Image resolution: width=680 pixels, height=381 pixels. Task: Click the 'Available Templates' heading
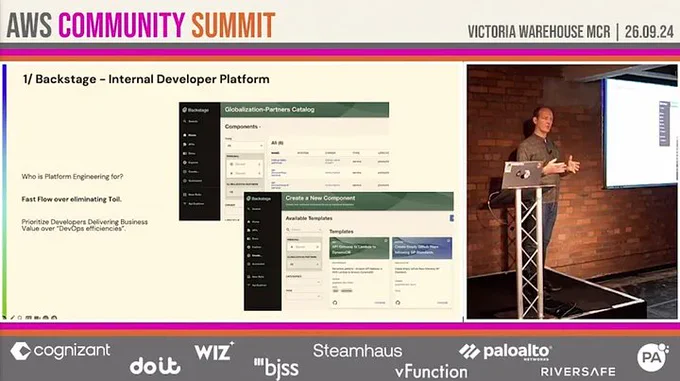coord(309,218)
